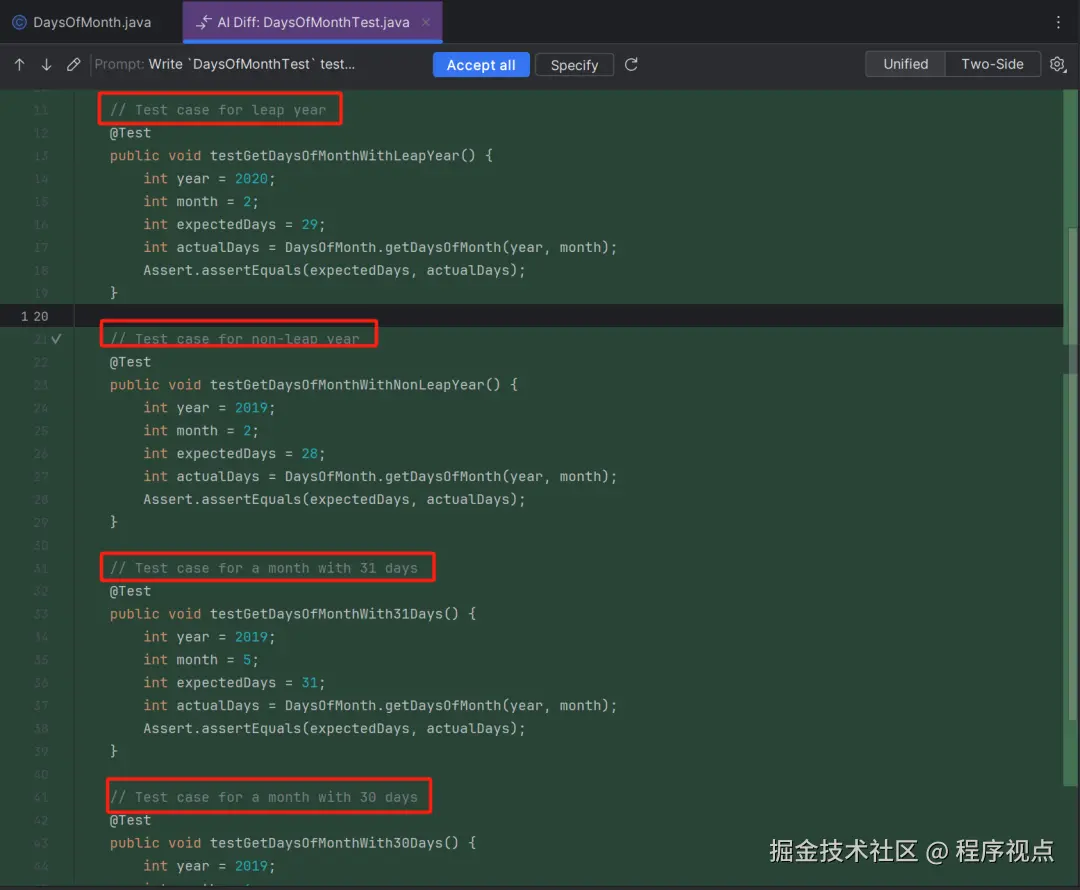Click comment about month with 30 days

click(264, 797)
